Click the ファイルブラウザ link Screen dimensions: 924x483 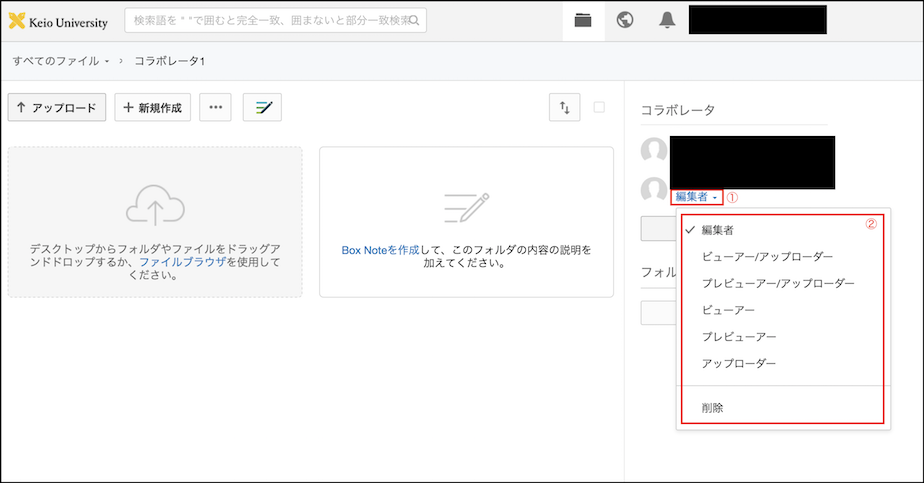tap(182, 262)
